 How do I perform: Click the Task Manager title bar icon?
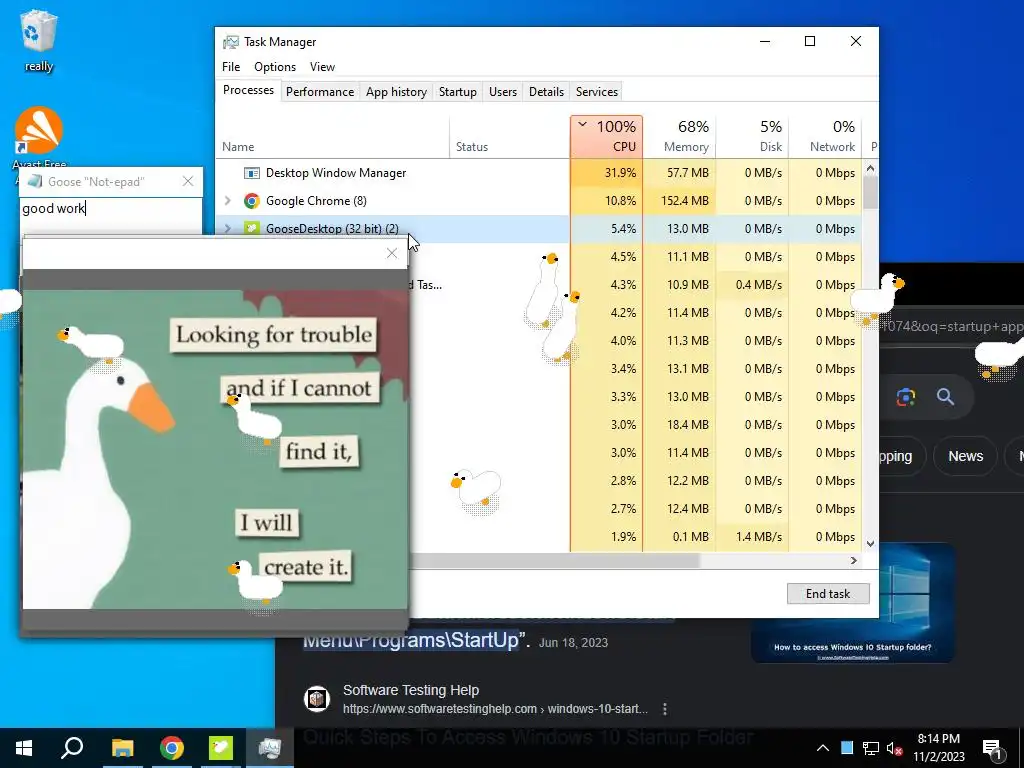point(231,42)
